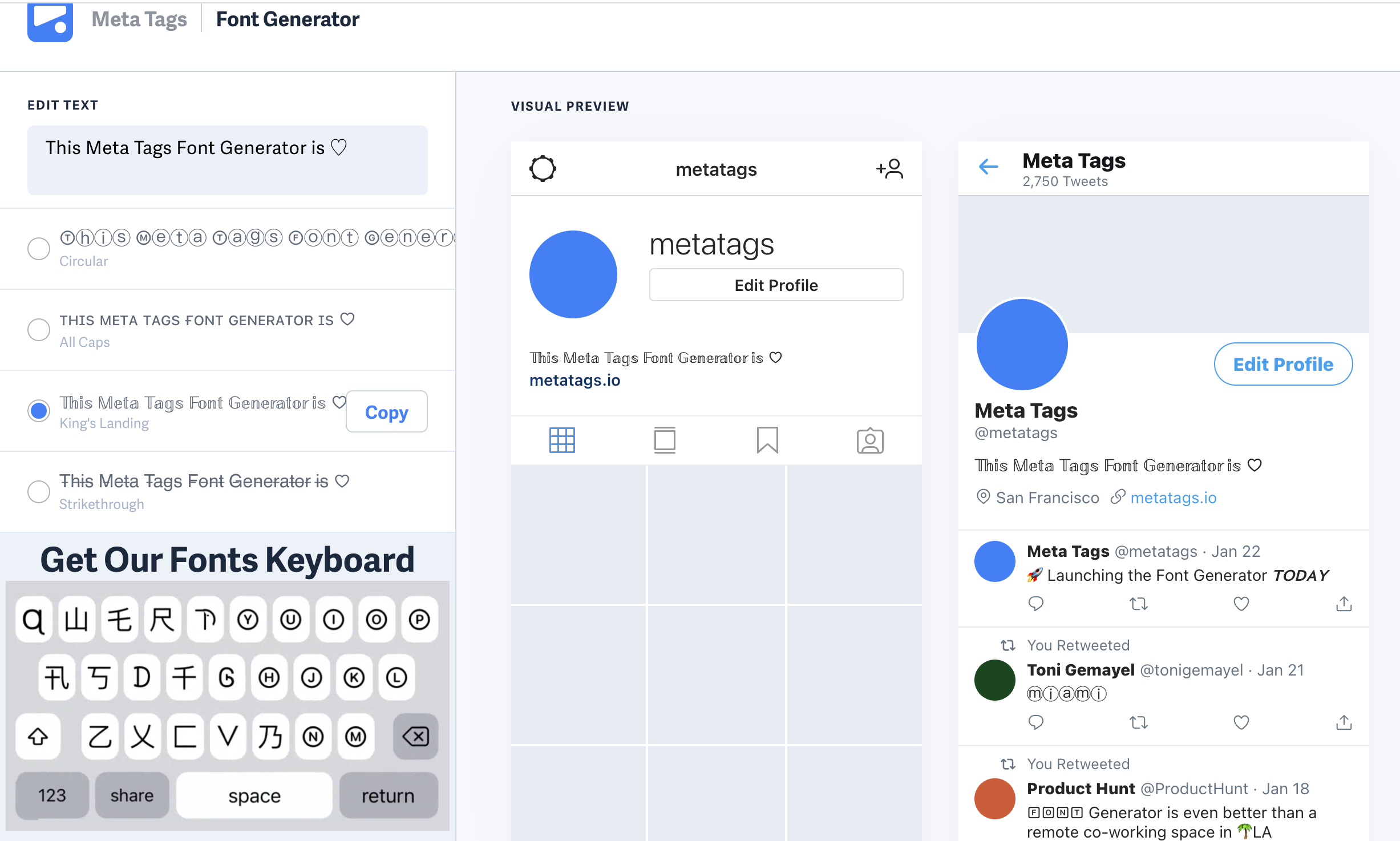This screenshot has width=1400, height=841.
Task: Click the Twitter Edit Profile button
Action: click(1283, 364)
